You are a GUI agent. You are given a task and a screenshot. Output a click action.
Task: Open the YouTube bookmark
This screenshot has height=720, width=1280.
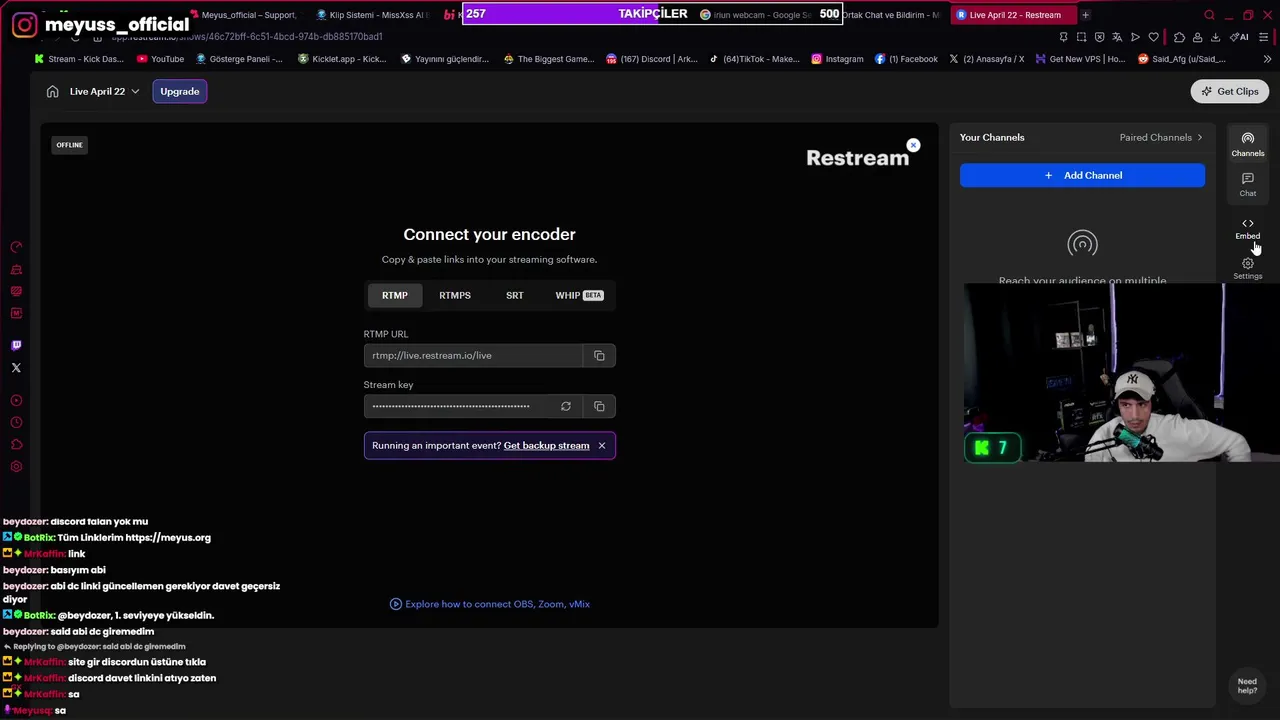coord(160,59)
